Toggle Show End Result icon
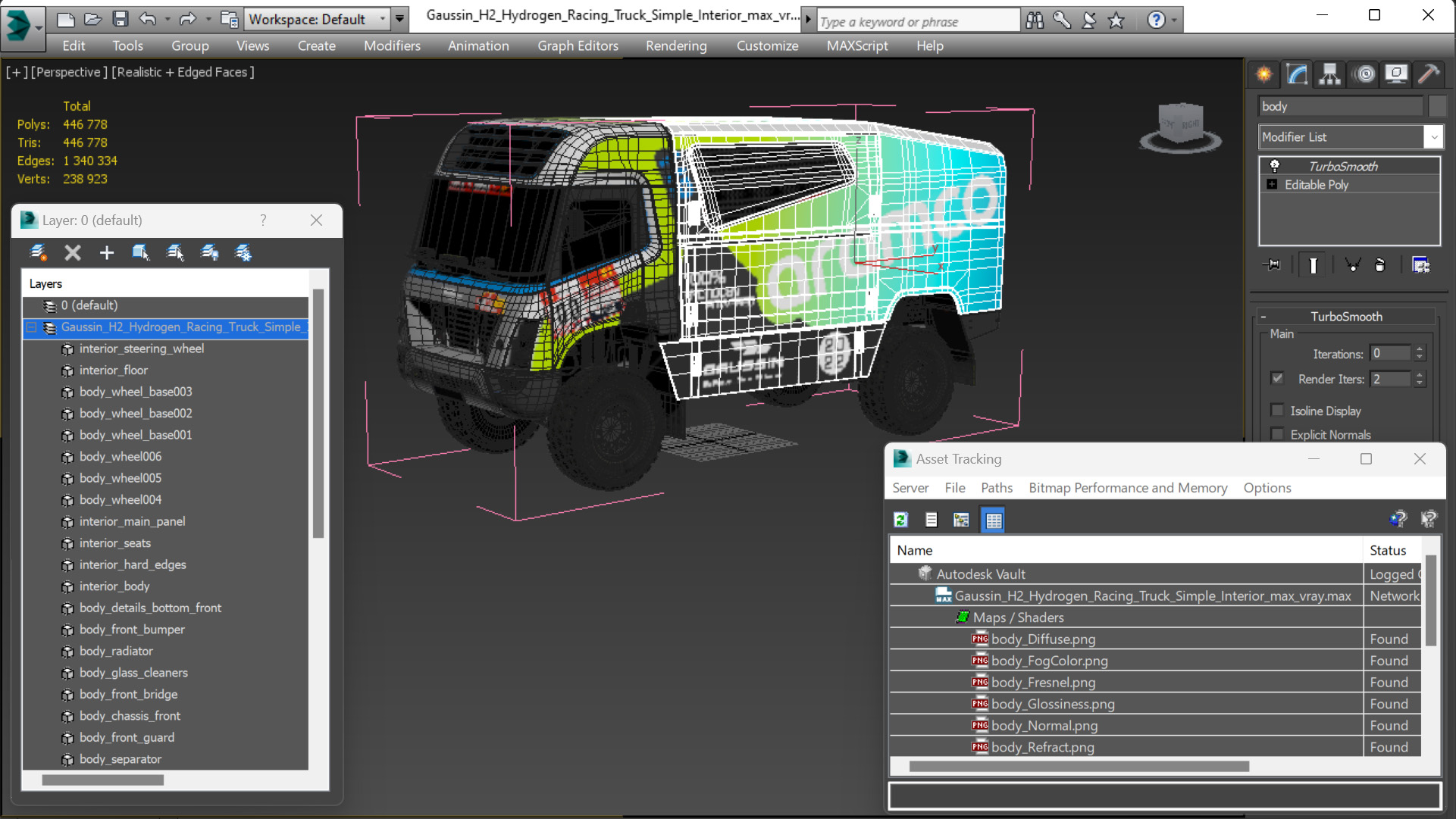Screen dimensions: 1456x819 [1313, 265]
